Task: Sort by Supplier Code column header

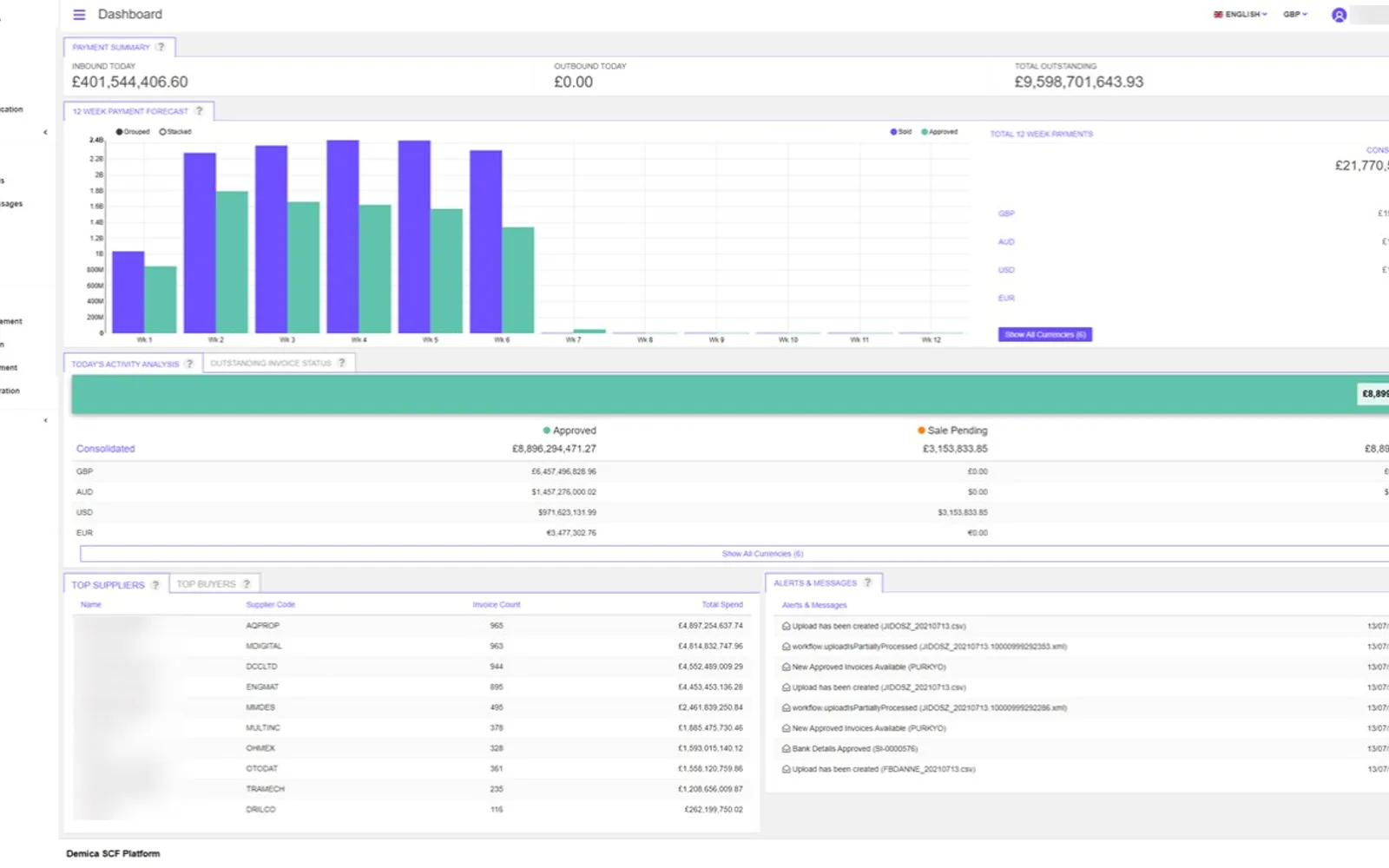Action: pyautogui.click(x=271, y=605)
